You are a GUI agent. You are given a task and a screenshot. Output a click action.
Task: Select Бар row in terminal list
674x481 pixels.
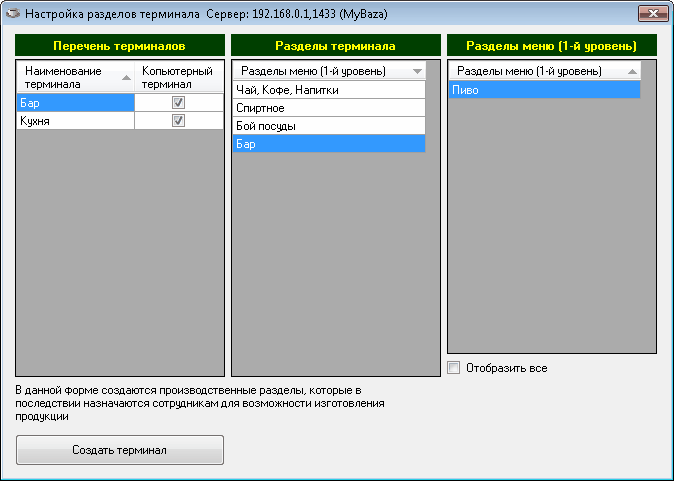tap(75, 102)
